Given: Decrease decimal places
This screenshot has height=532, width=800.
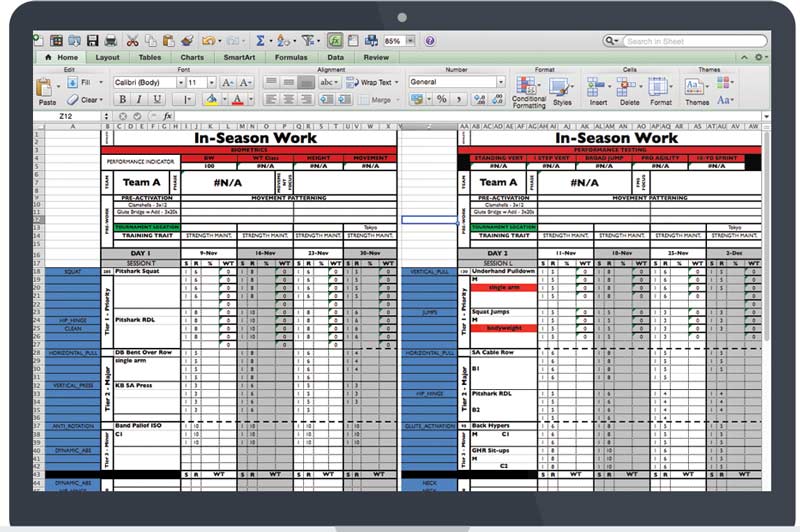Looking at the screenshot, I should point(497,99).
